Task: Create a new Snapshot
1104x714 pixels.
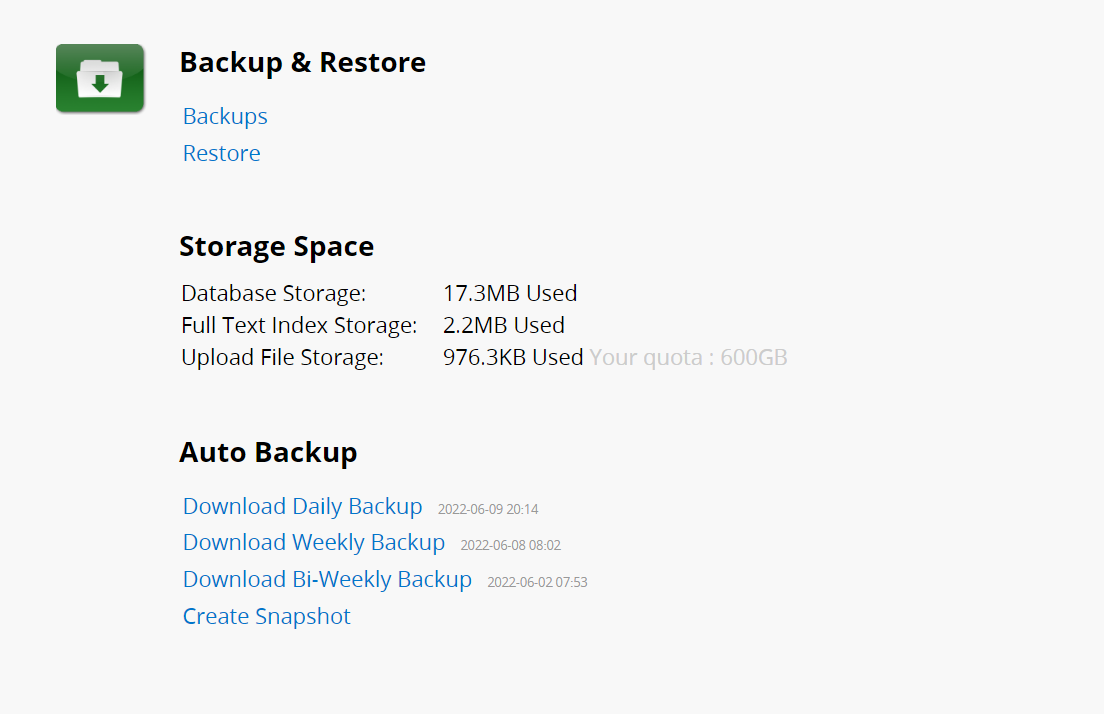Action: click(x=267, y=616)
